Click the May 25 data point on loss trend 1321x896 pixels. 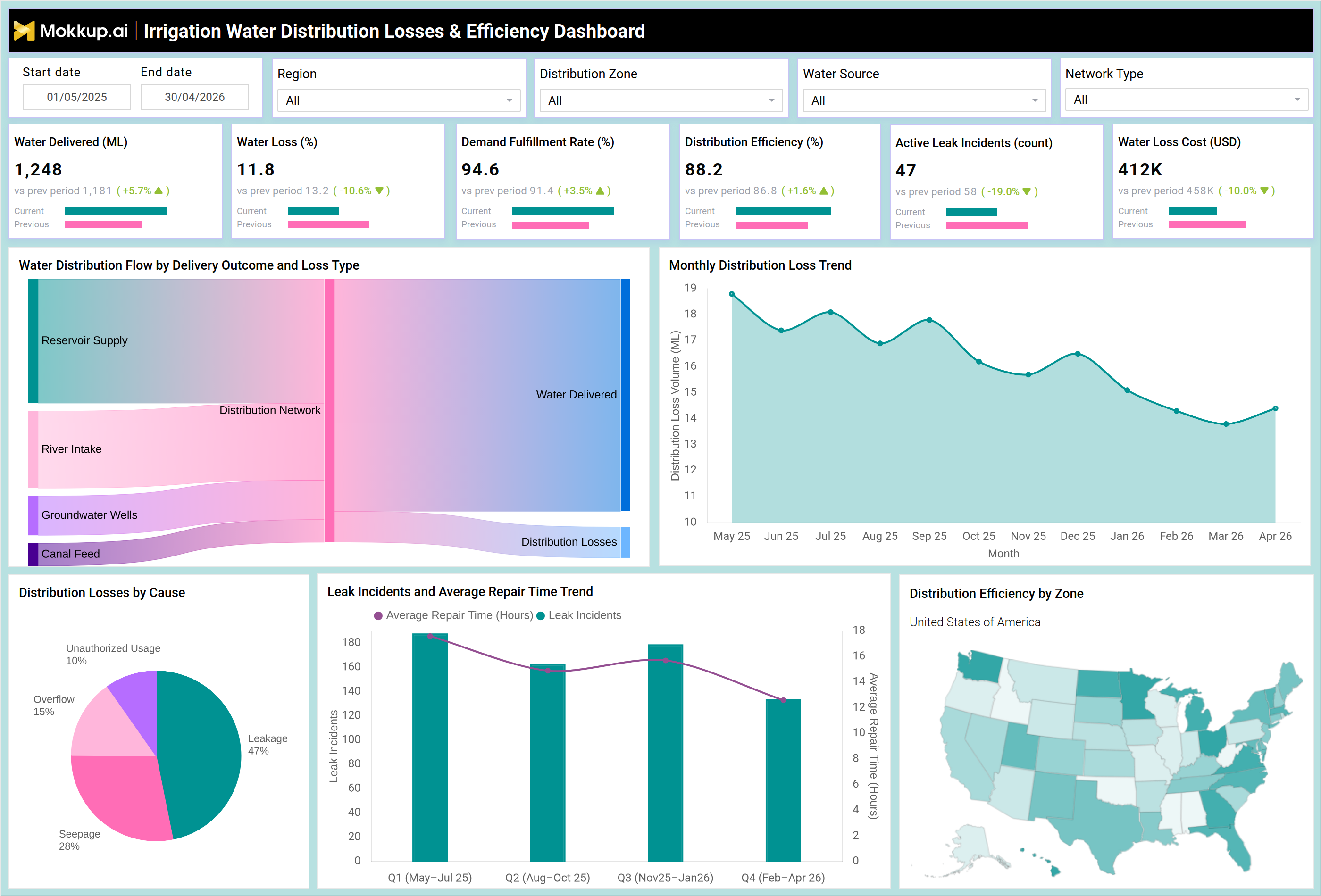(x=732, y=294)
